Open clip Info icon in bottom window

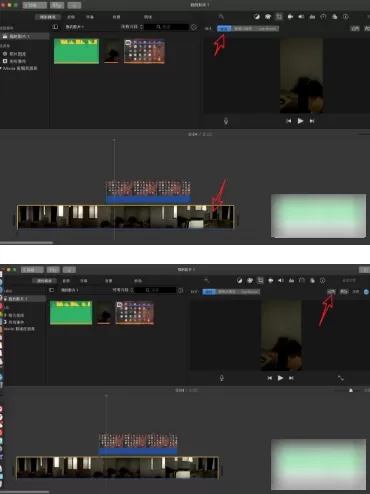[x=322, y=280]
